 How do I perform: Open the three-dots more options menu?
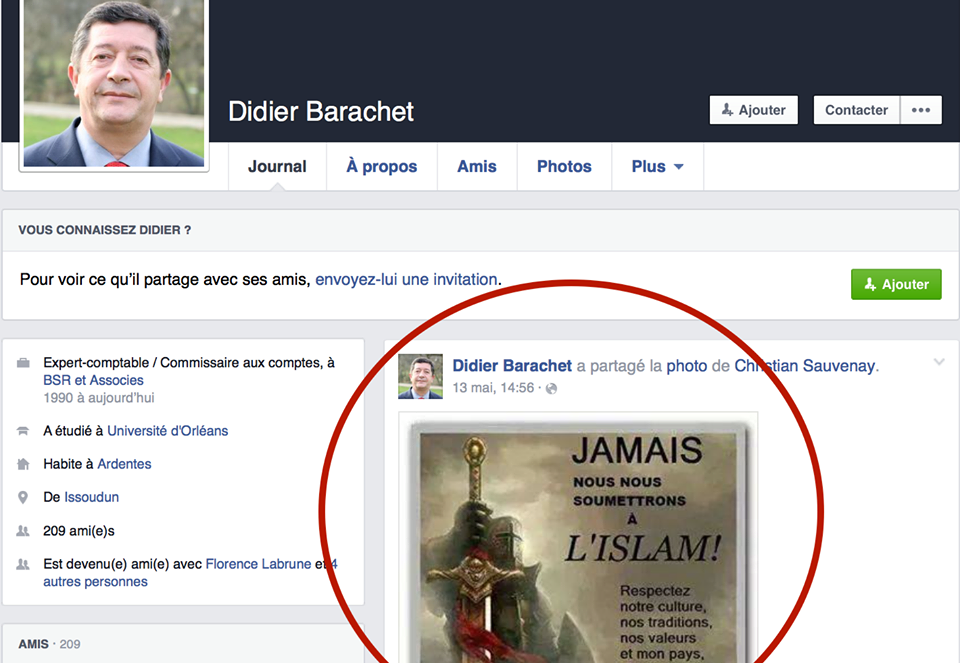point(921,110)
